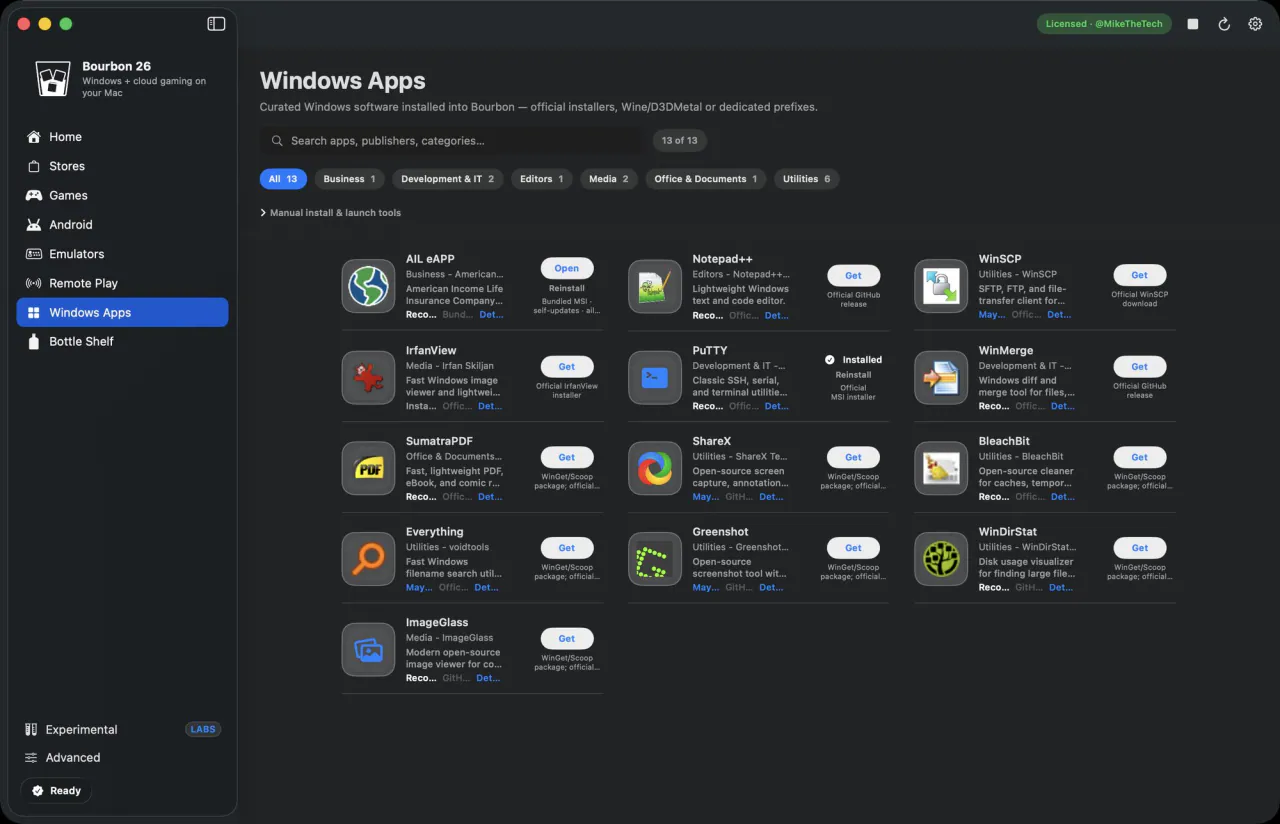
Task: Click the Everything magnifier icon
Action: click(368, 559)
